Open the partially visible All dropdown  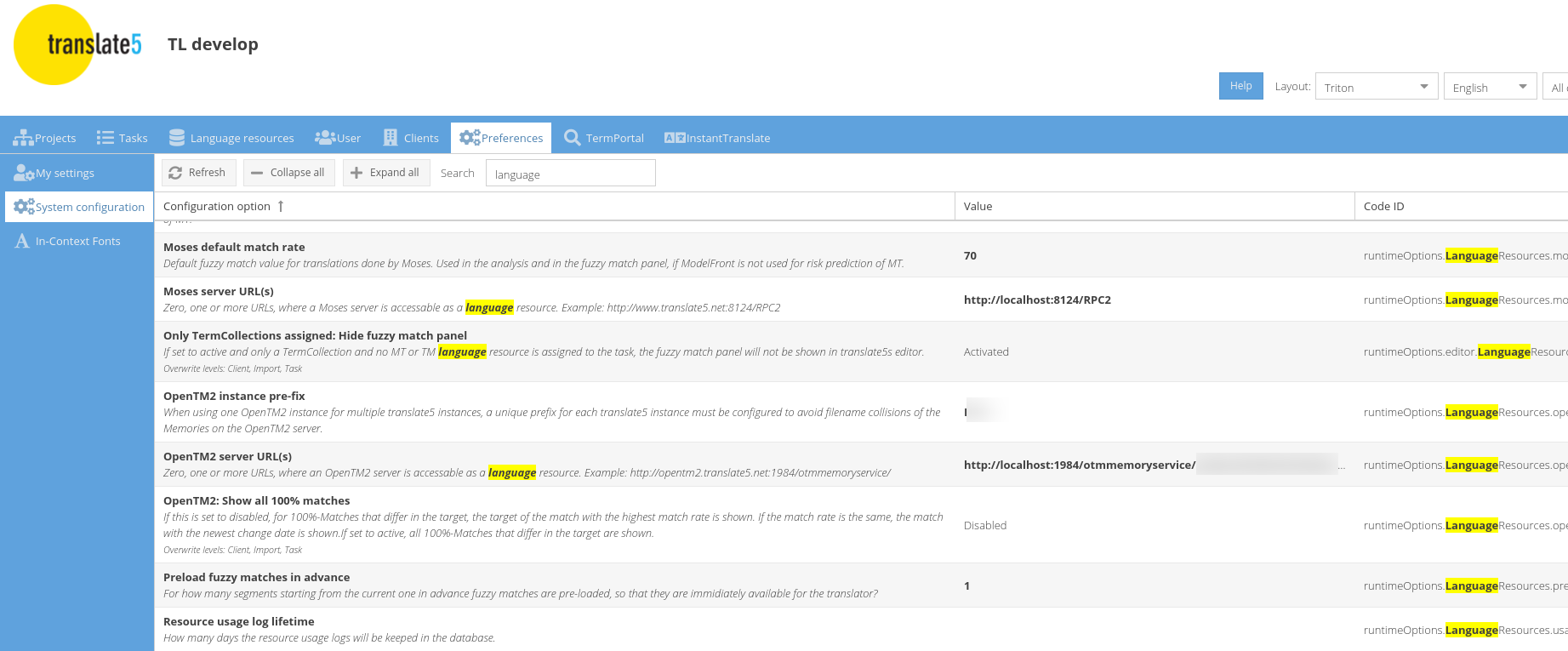coord(1555,87)
